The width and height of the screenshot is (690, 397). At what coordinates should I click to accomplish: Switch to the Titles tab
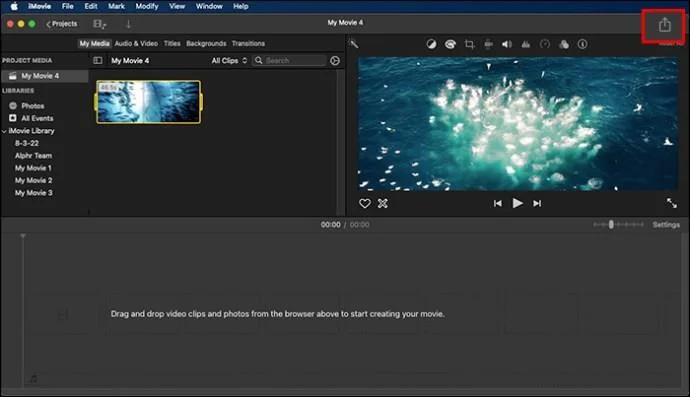pos(172,44)
